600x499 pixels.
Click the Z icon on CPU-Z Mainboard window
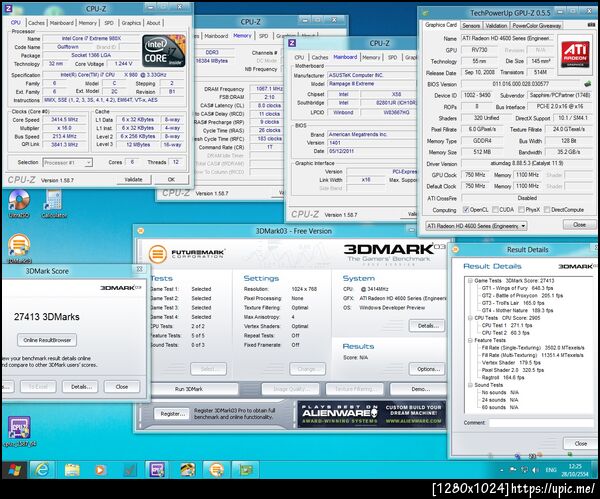click(x=292, y=42)
